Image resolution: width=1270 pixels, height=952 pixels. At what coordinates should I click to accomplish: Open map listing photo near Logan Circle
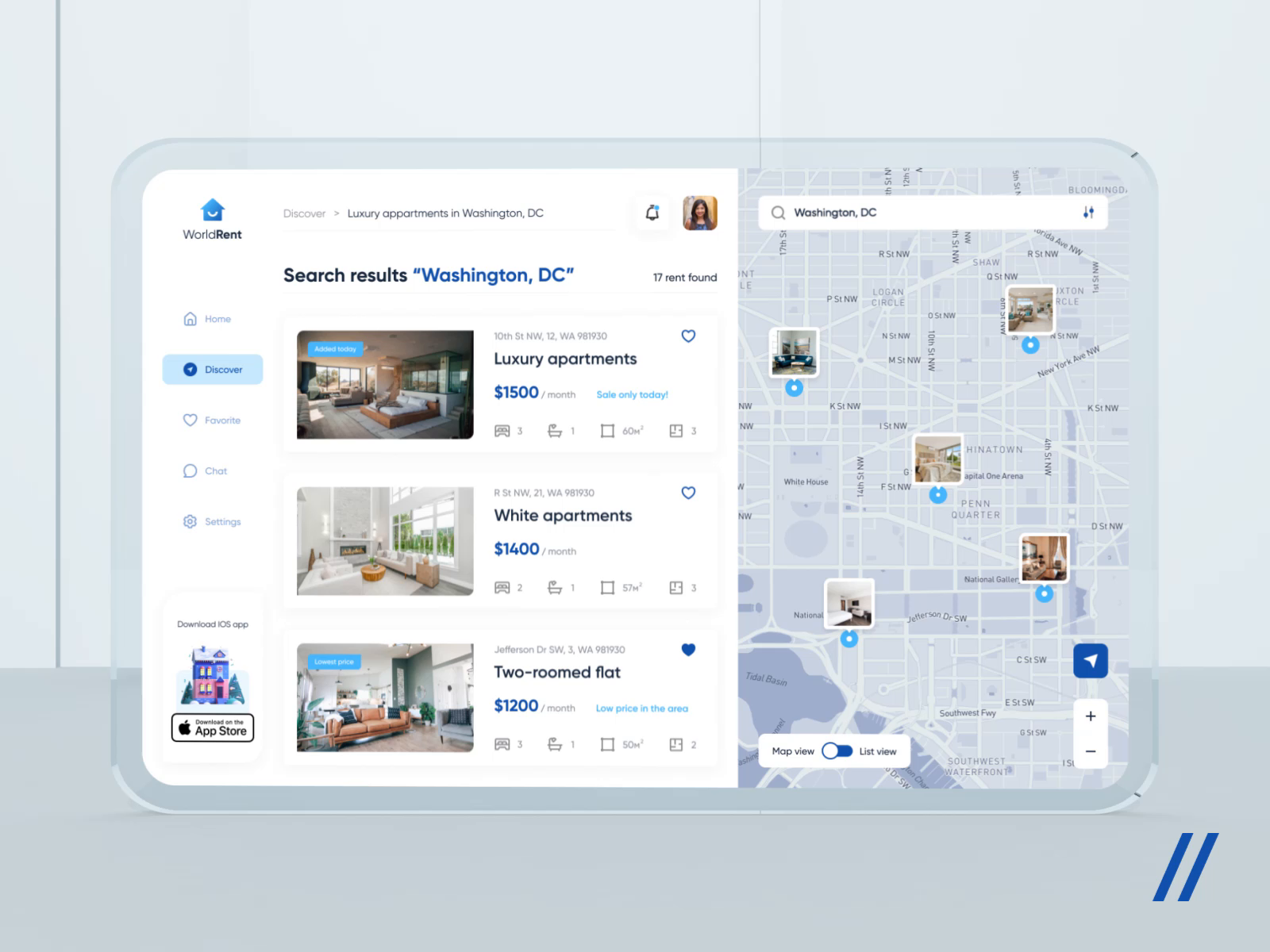(794, 353)
